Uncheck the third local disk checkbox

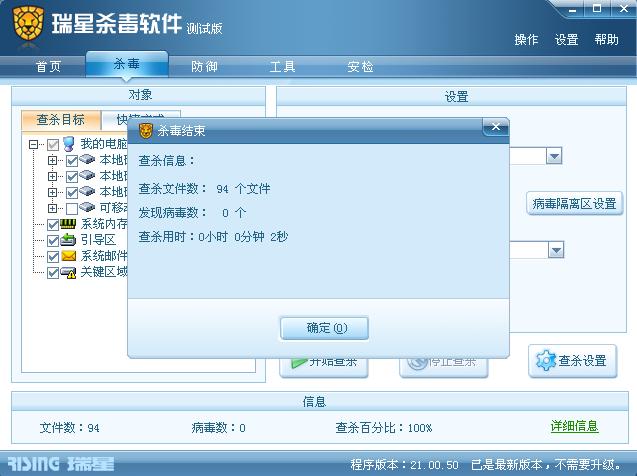(72, 192)
